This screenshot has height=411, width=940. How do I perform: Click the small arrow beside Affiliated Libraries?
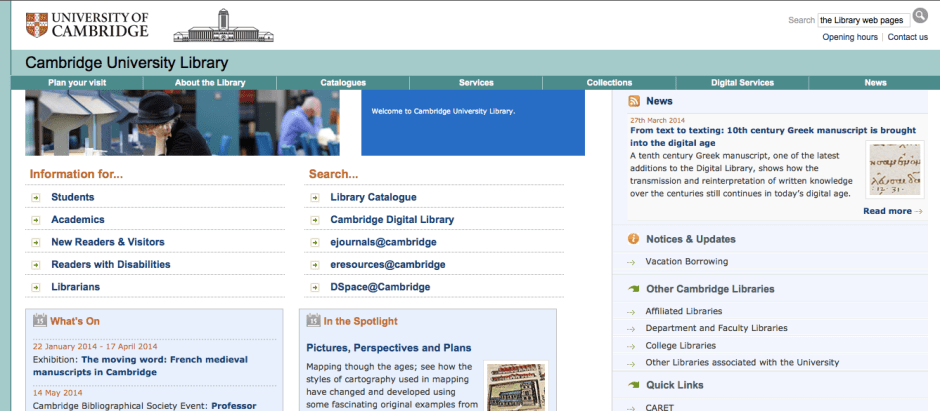pyautogui.click(x=631, y=312)
